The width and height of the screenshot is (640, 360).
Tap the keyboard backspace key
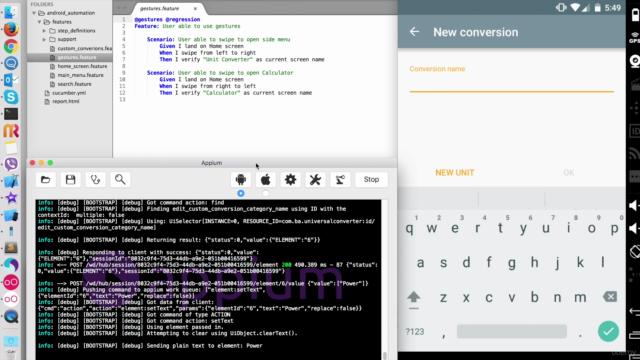pos(610,297)
